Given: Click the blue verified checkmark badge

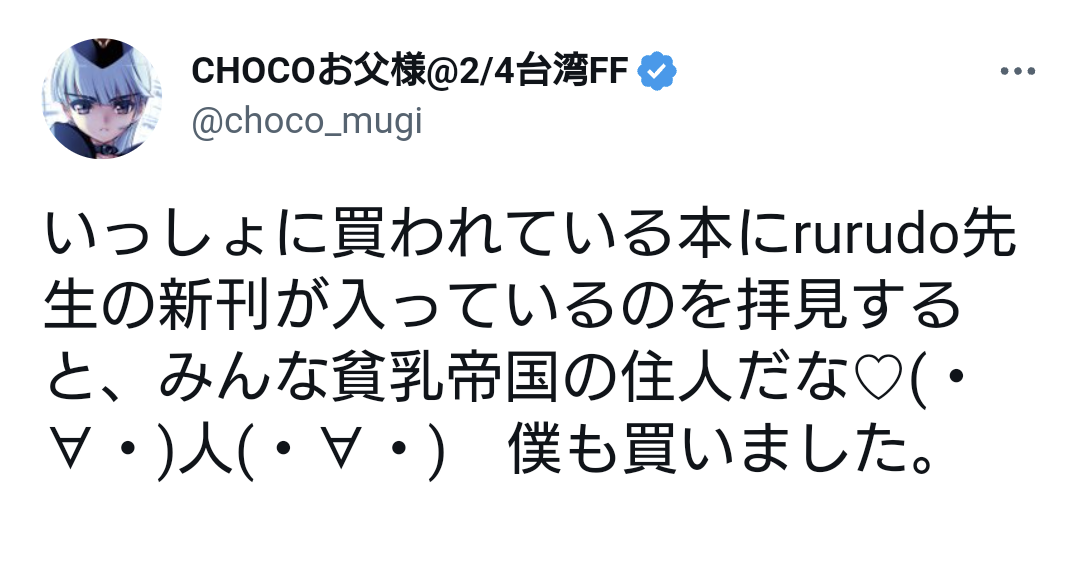Looking at the screenshot, I should [x=658, y=71].
